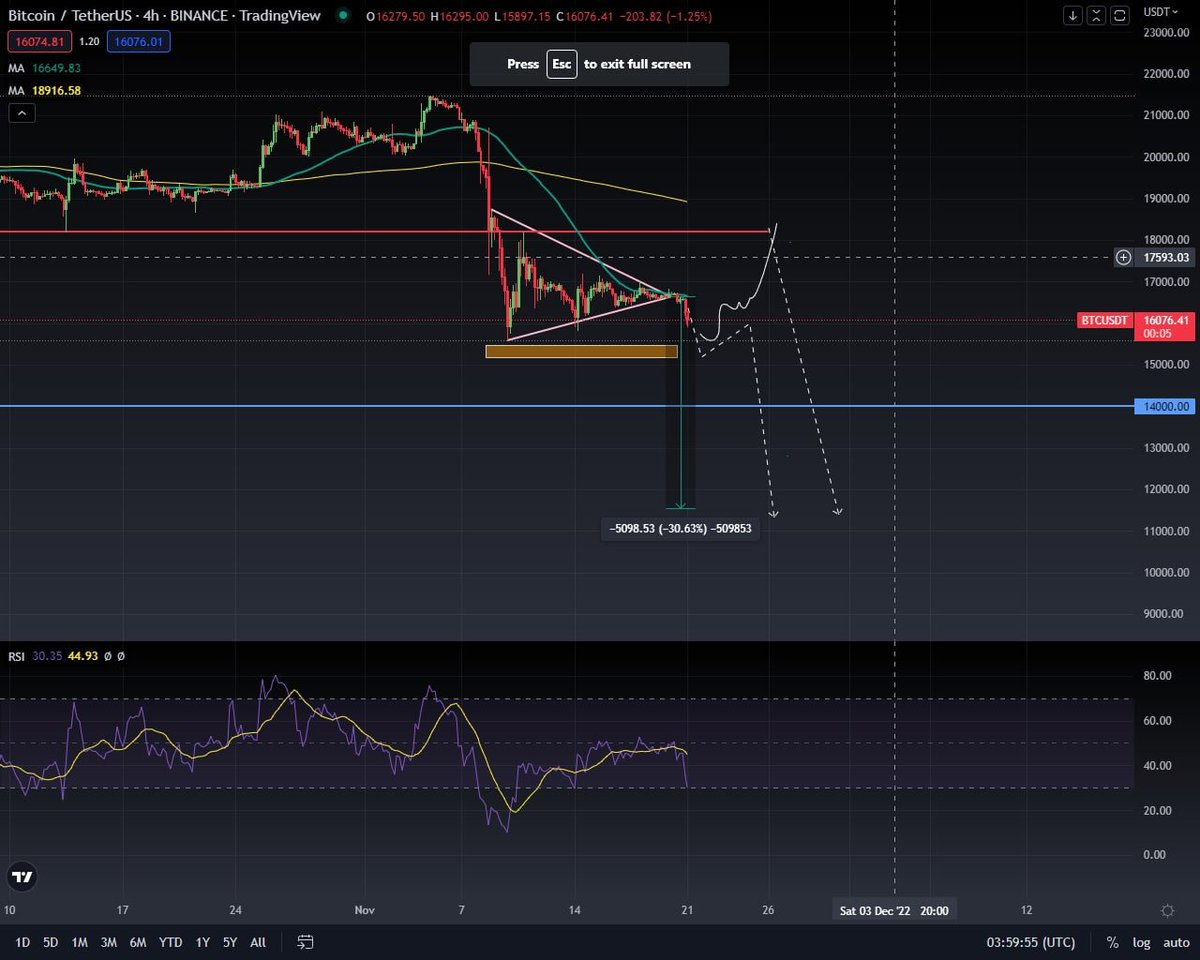
Task: Click the TradingView logo in chart corner
Action: point(22,876)
